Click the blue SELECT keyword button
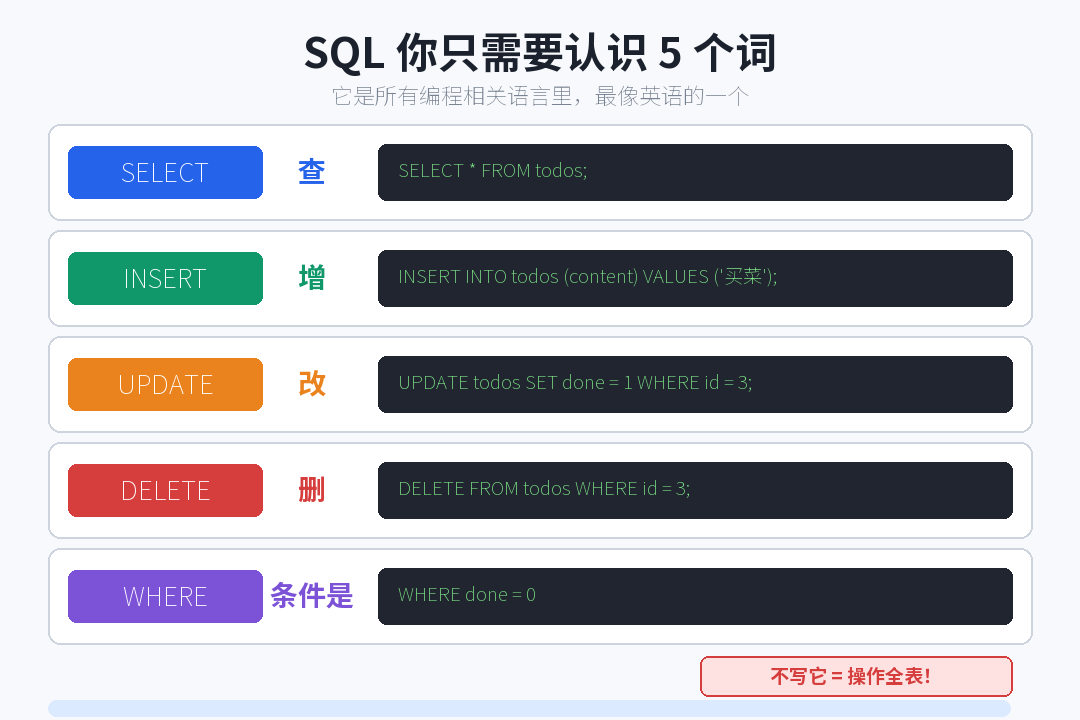Viewport: 1080px width, 720px height. point(165,172)
